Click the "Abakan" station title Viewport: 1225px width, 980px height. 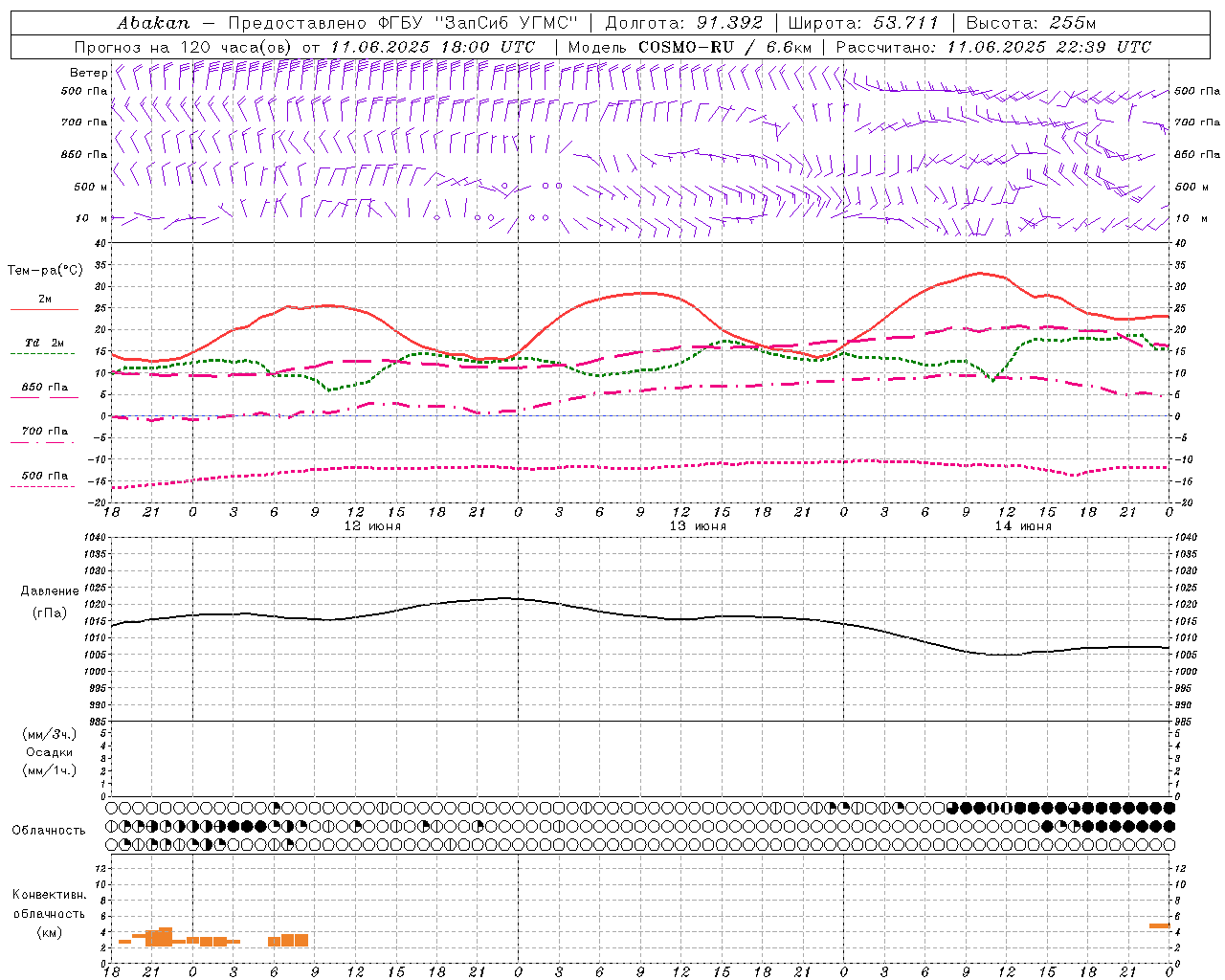[153, 23]
